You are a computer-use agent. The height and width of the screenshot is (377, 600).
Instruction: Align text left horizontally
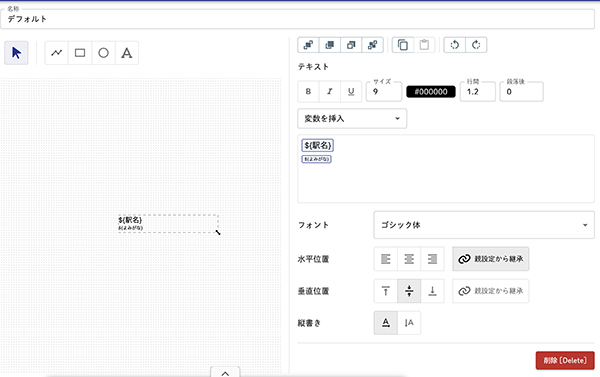[386, 259]
